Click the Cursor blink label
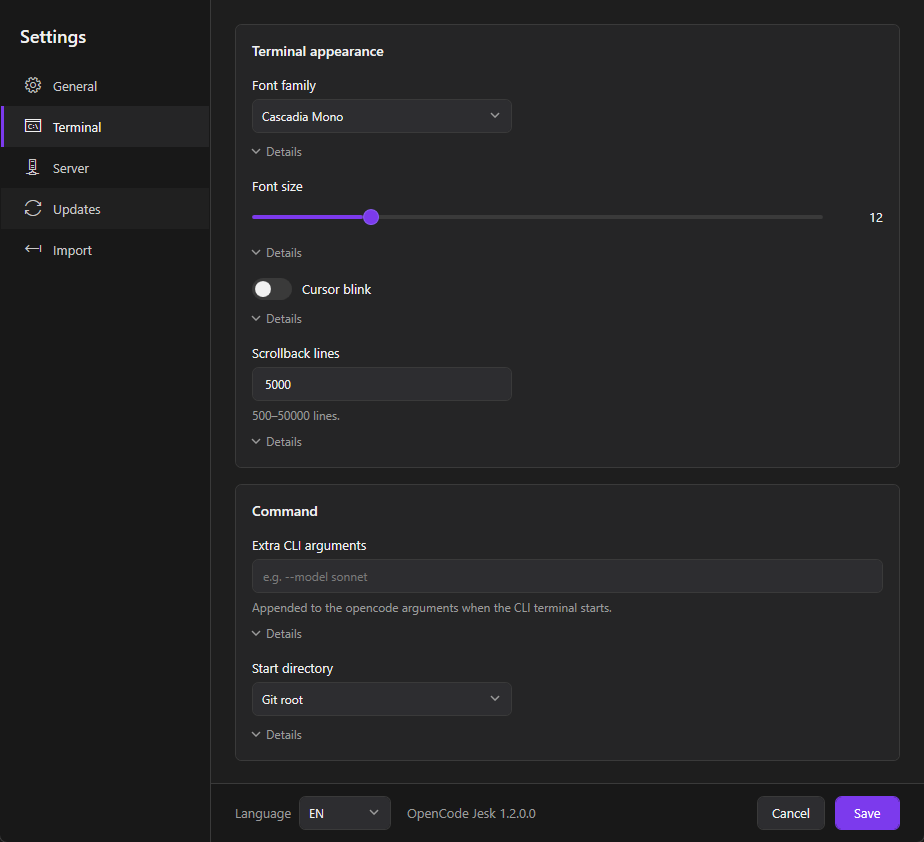Viewport: 924px width, 842px height. 336,289
